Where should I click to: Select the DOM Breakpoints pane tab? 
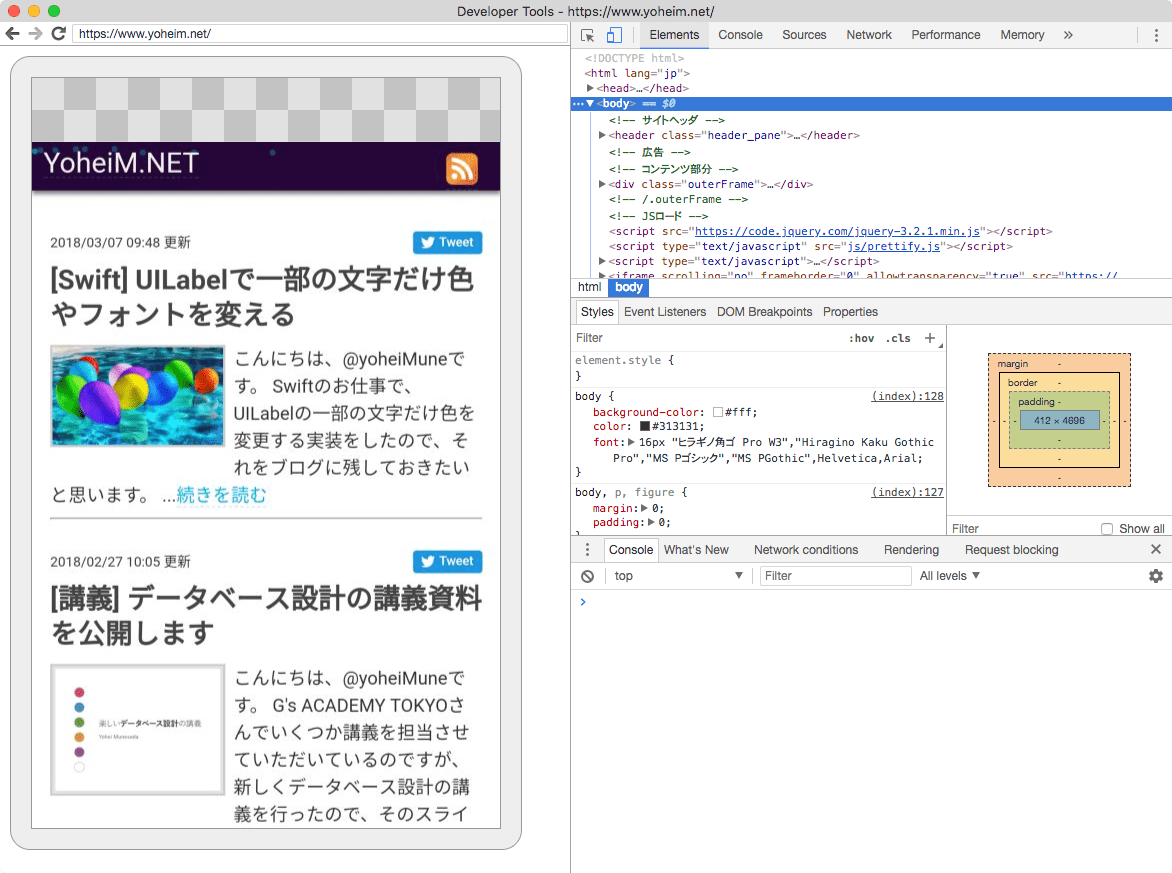[x=764, y=312]
